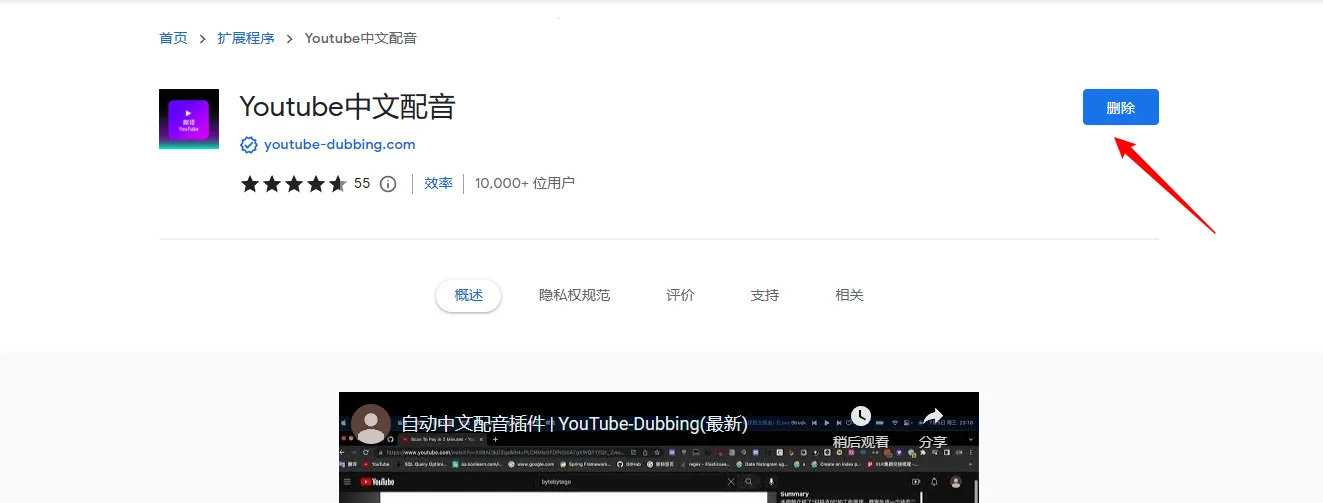The height and width of the screenshot is (503, 1323).
Task: Switch to the 隐私权规范 tab
Action: coord(574,295)
